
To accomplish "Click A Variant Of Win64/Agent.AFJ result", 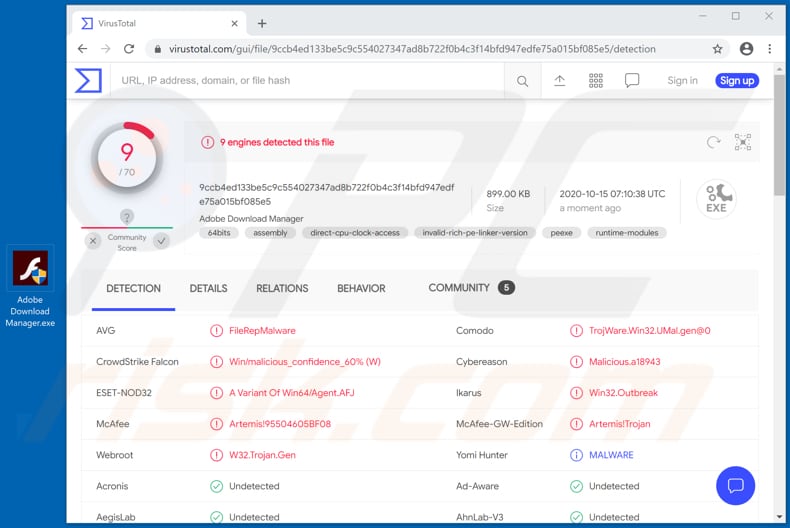I will pyautogui.click(x=292, y=393).
